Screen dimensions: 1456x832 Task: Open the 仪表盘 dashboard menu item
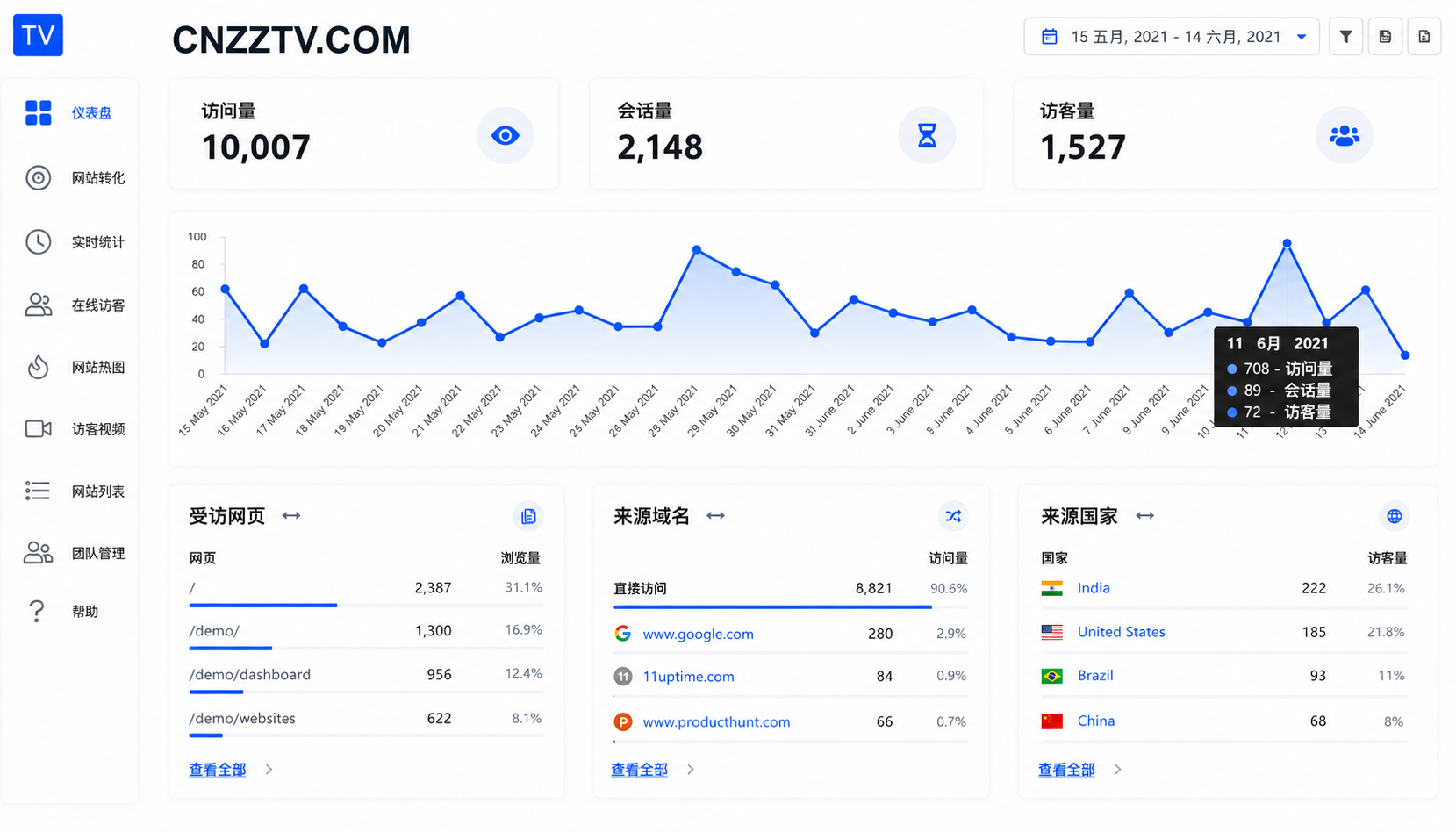91,113
